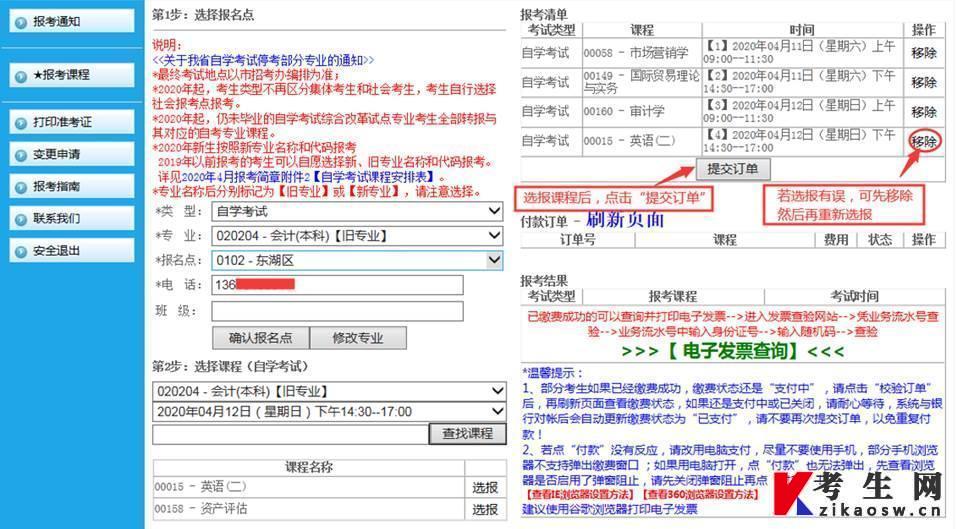
Task: Open the notice link about 停考部分专业
Action: [x=263, y=60]
